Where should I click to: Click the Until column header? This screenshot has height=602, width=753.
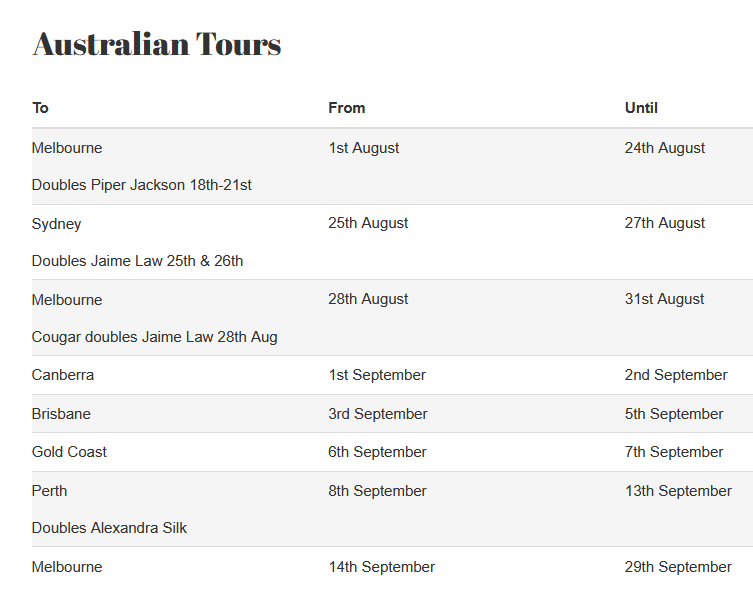641,108
